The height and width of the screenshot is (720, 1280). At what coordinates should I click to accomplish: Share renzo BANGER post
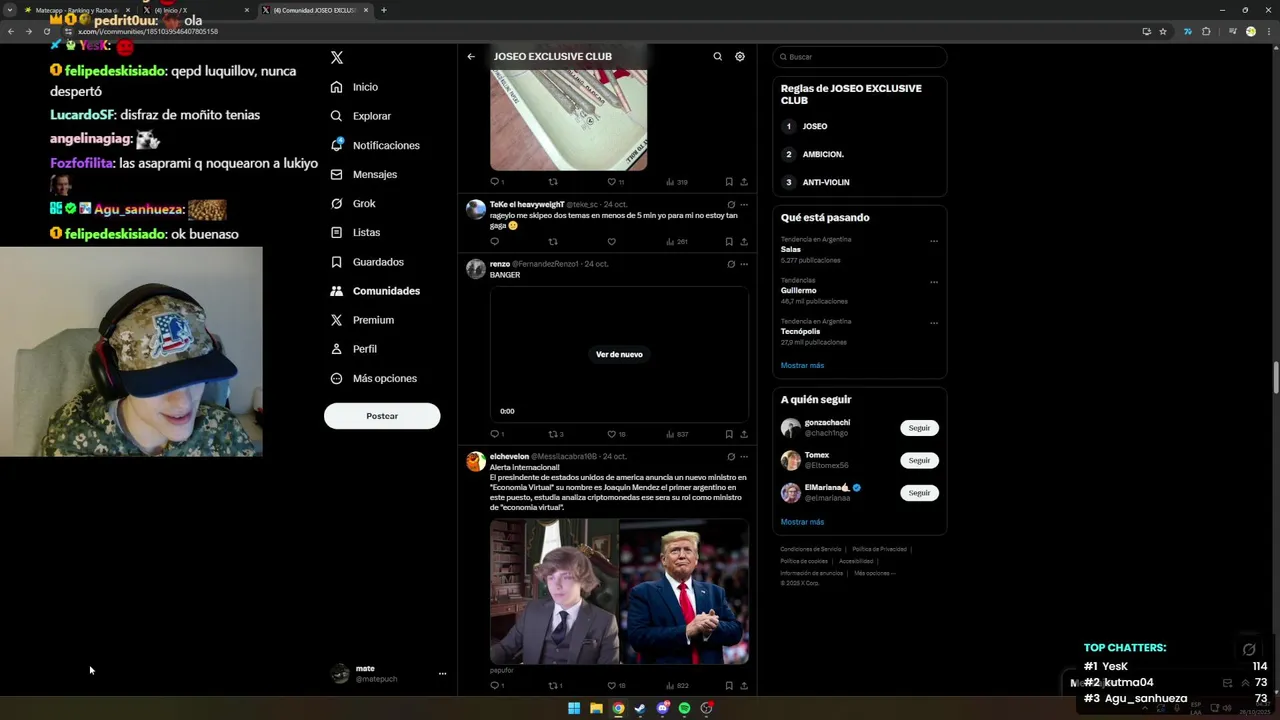744,434
